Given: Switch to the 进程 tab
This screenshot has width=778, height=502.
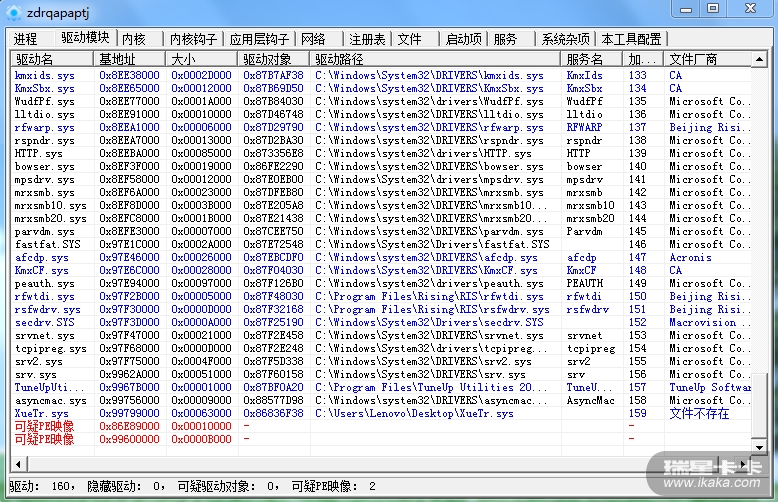Looking at the screenshot, I should click(25, 39).
